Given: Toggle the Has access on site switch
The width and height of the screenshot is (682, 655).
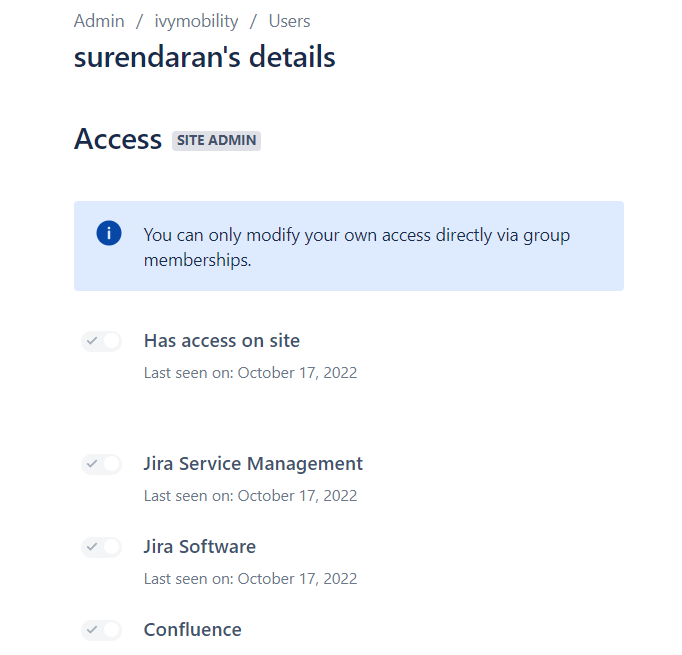Looking at the screenshot, I should [101, 341].
